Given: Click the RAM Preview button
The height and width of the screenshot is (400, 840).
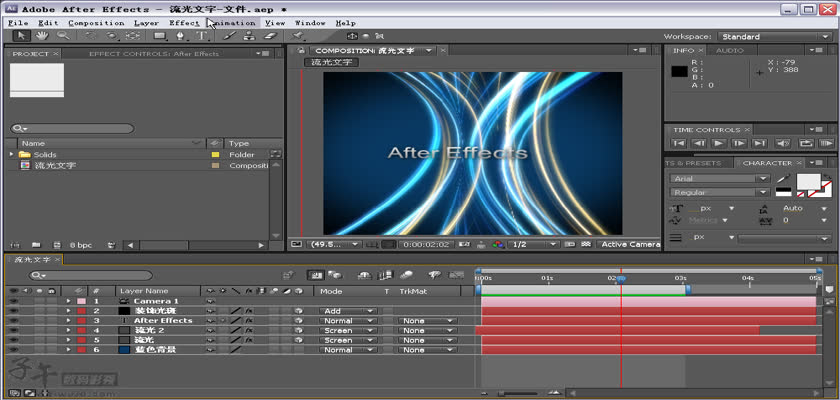Looking at the screenshot, I should [826, 143].
